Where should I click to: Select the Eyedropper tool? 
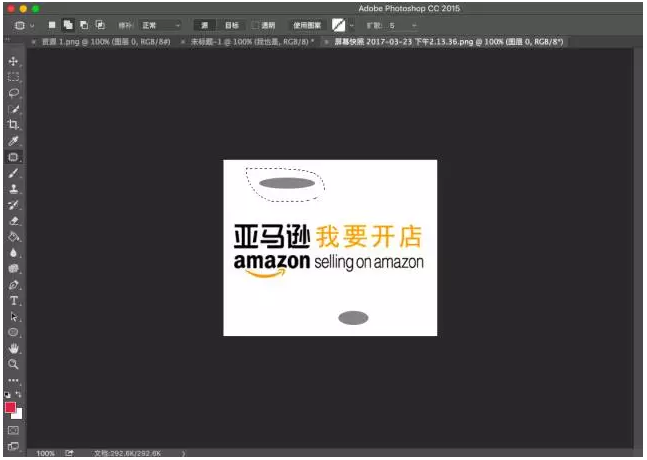(13, 141)
